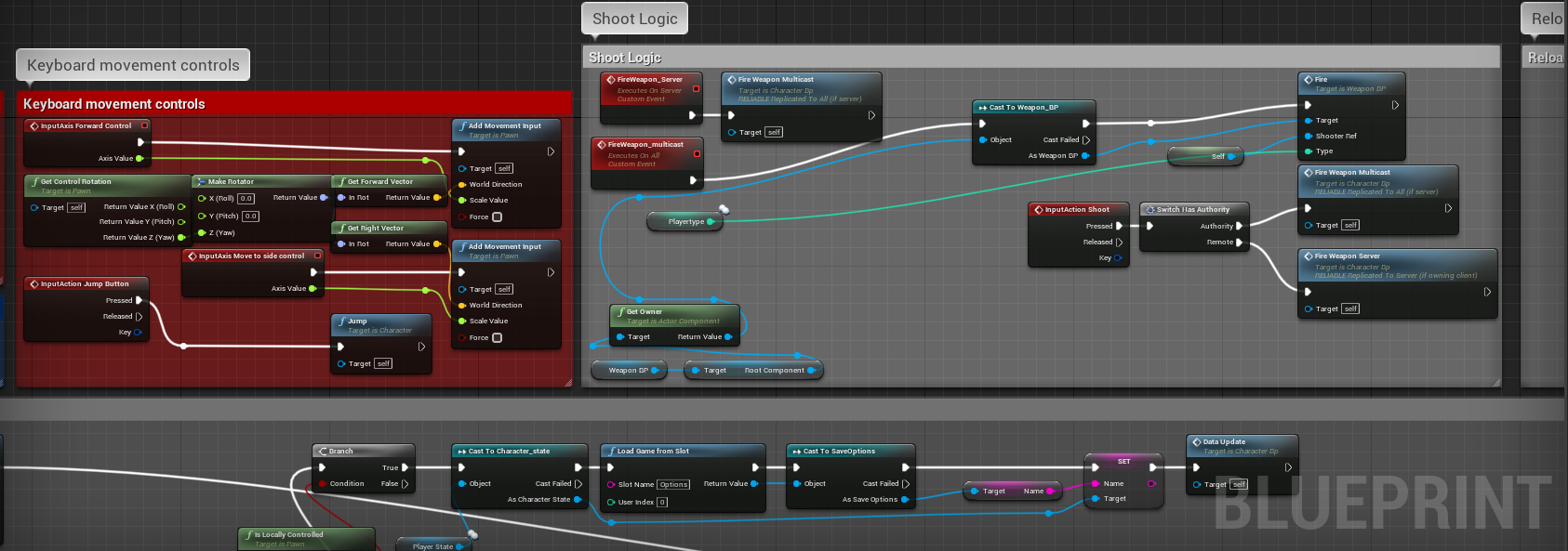Click exec output pin of FireWeapon_multicast event
The image size is (1568, 551).
click(x=693, y=180)
